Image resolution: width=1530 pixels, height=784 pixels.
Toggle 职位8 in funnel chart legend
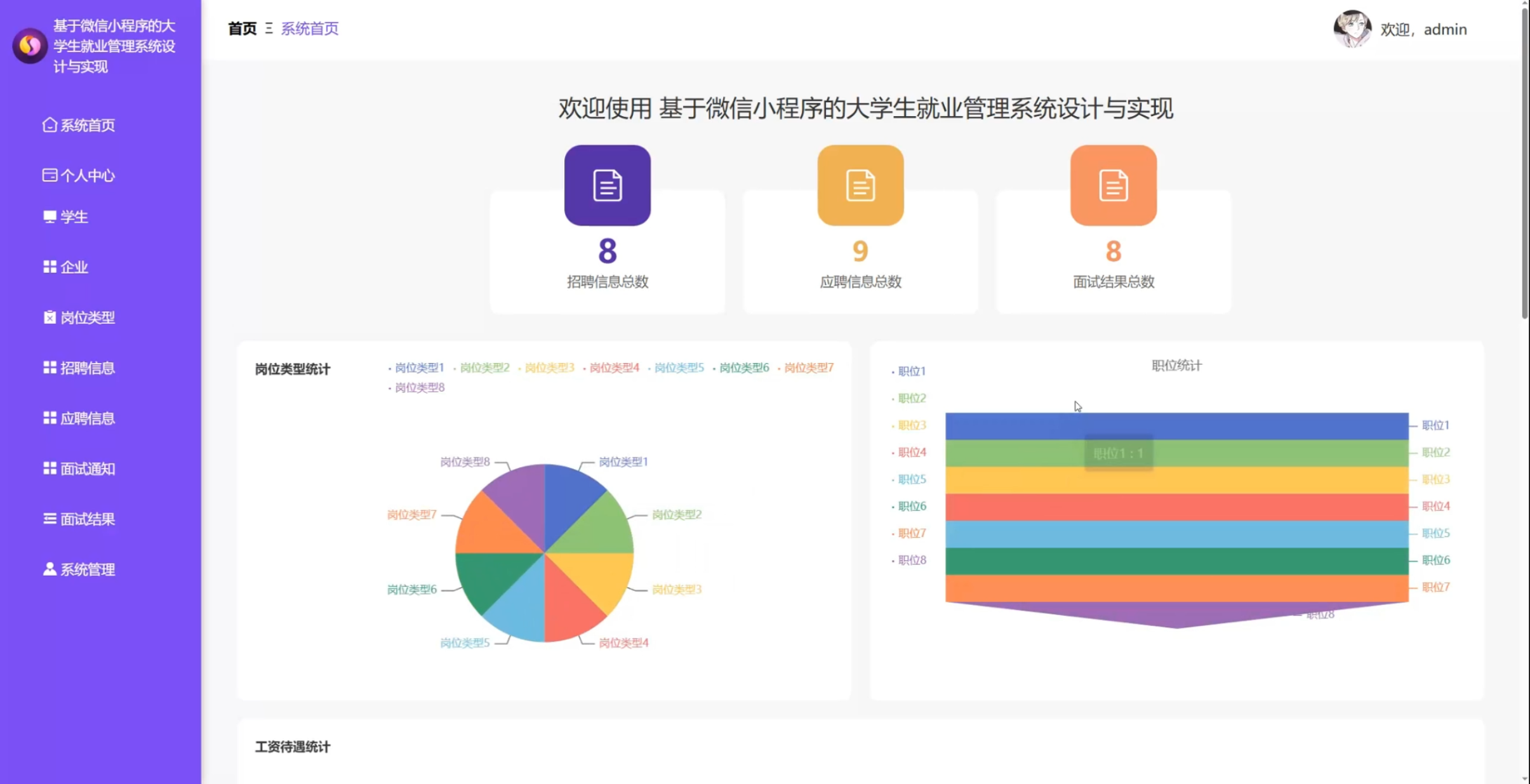pos(908,560)
